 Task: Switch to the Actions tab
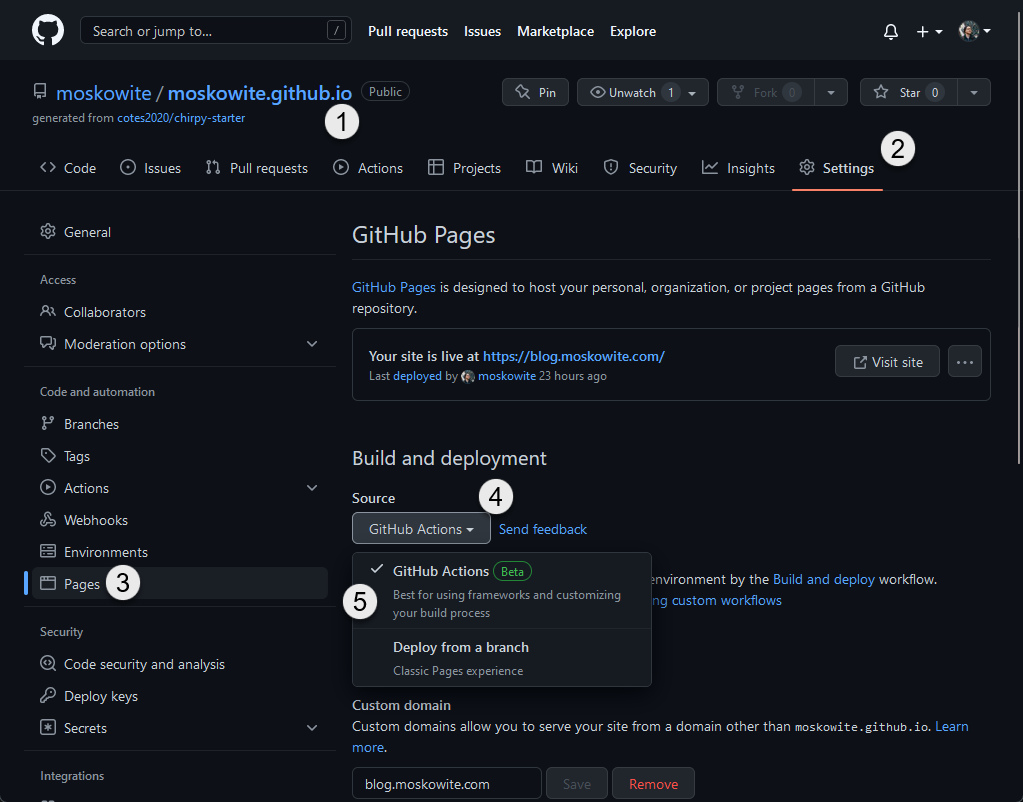[368, 168]
